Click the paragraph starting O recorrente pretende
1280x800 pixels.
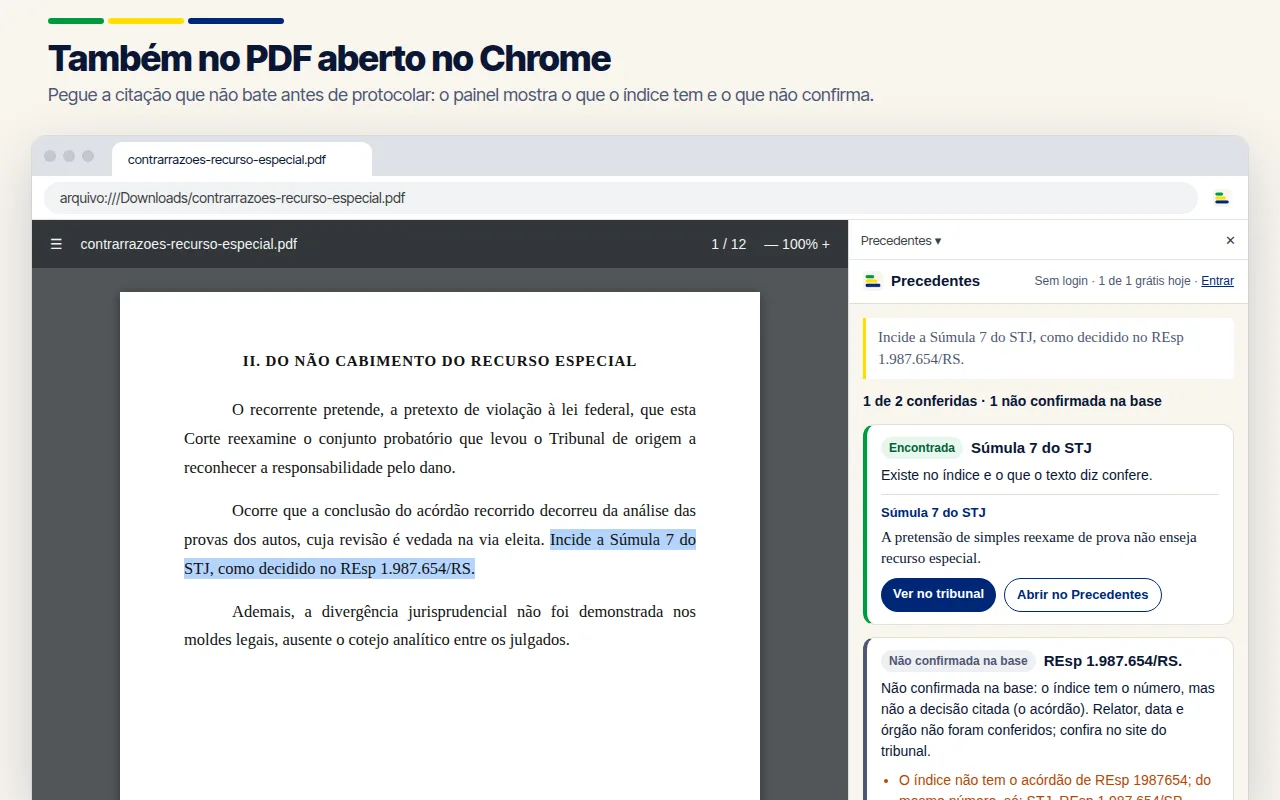point(440,438)
